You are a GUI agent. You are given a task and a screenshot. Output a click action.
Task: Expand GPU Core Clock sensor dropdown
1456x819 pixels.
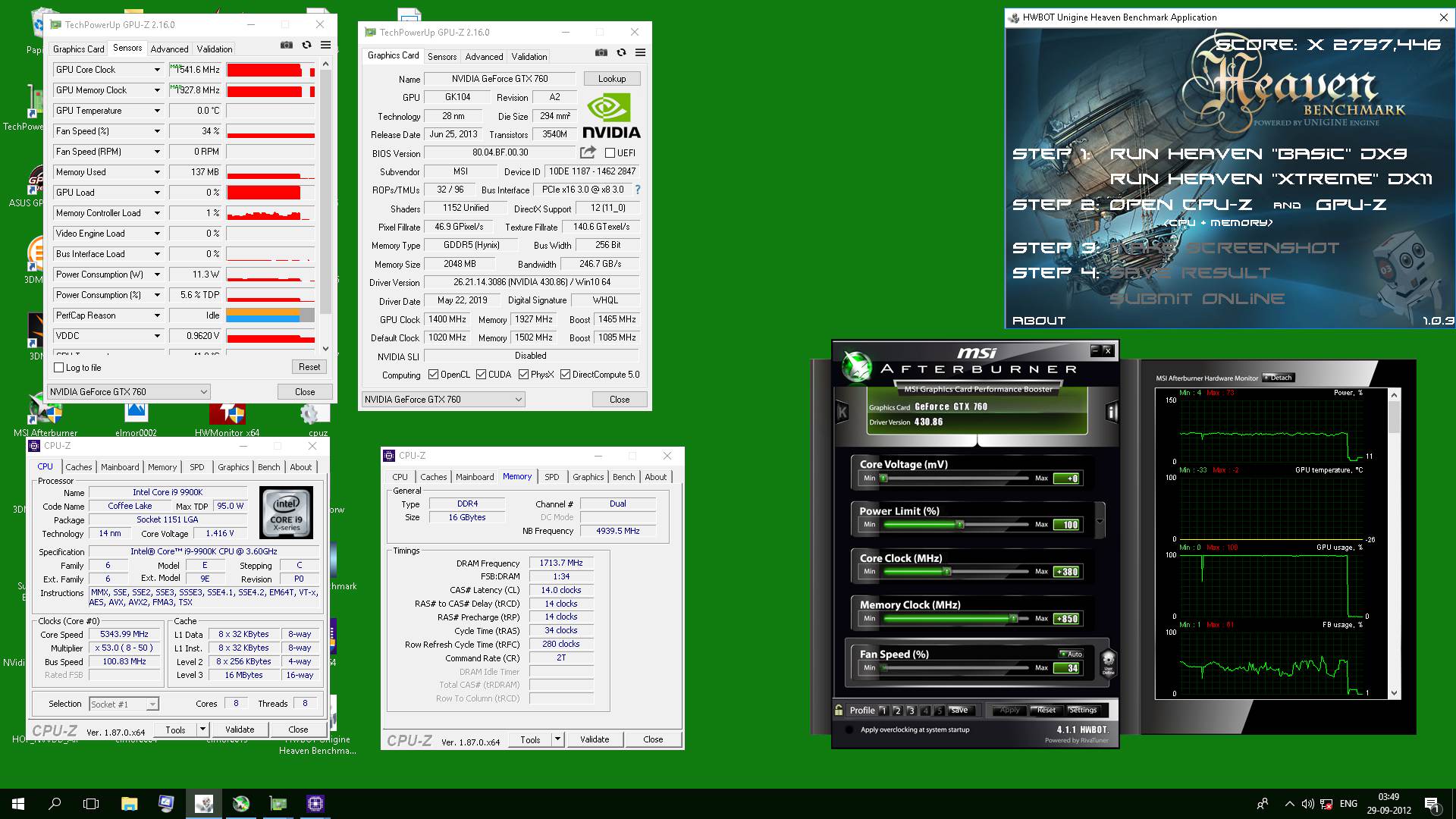[157, 70]
